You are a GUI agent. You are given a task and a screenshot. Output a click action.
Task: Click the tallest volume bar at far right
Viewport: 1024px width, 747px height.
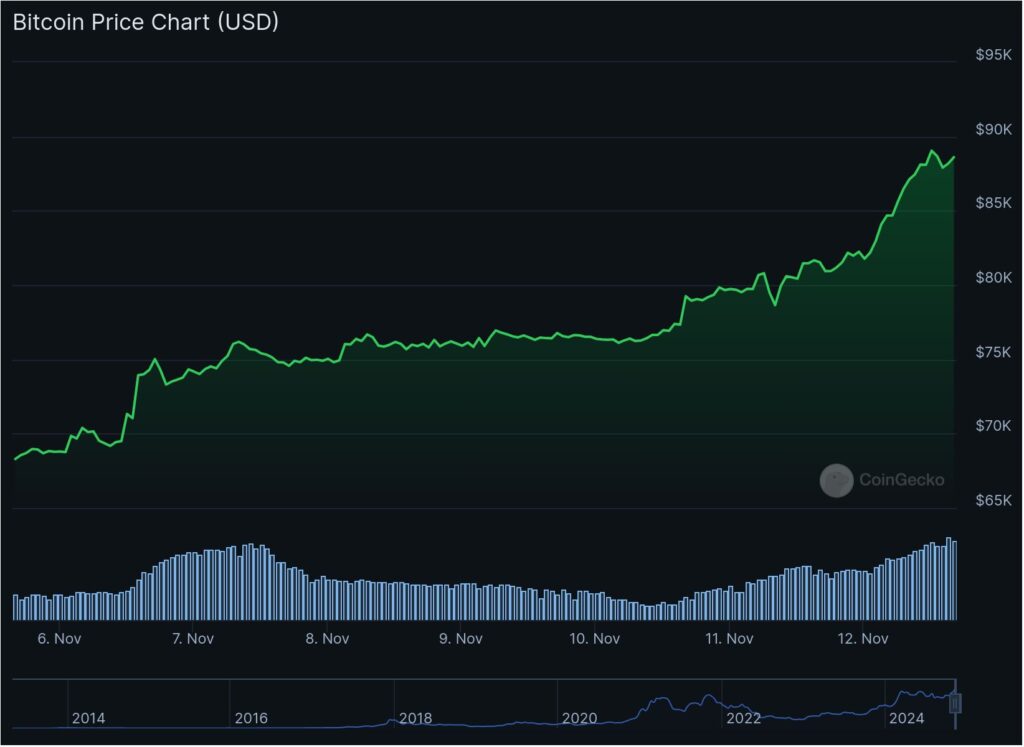(949, 578)
